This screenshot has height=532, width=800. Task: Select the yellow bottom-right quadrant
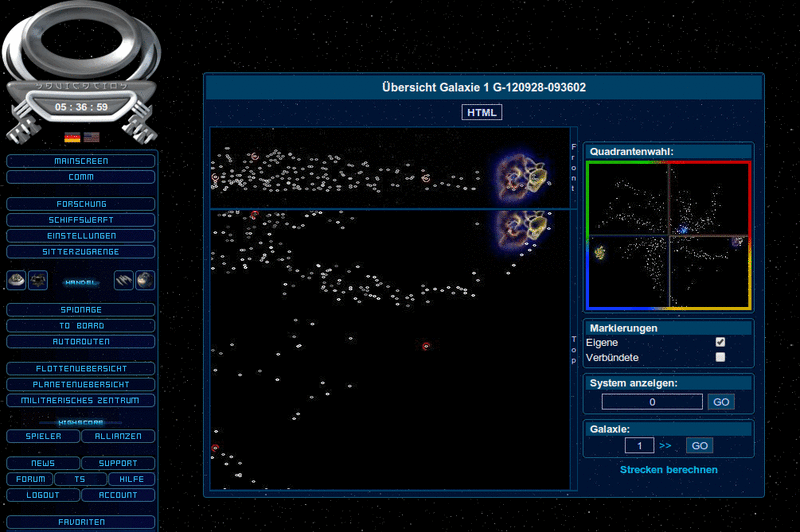(710, 272)
